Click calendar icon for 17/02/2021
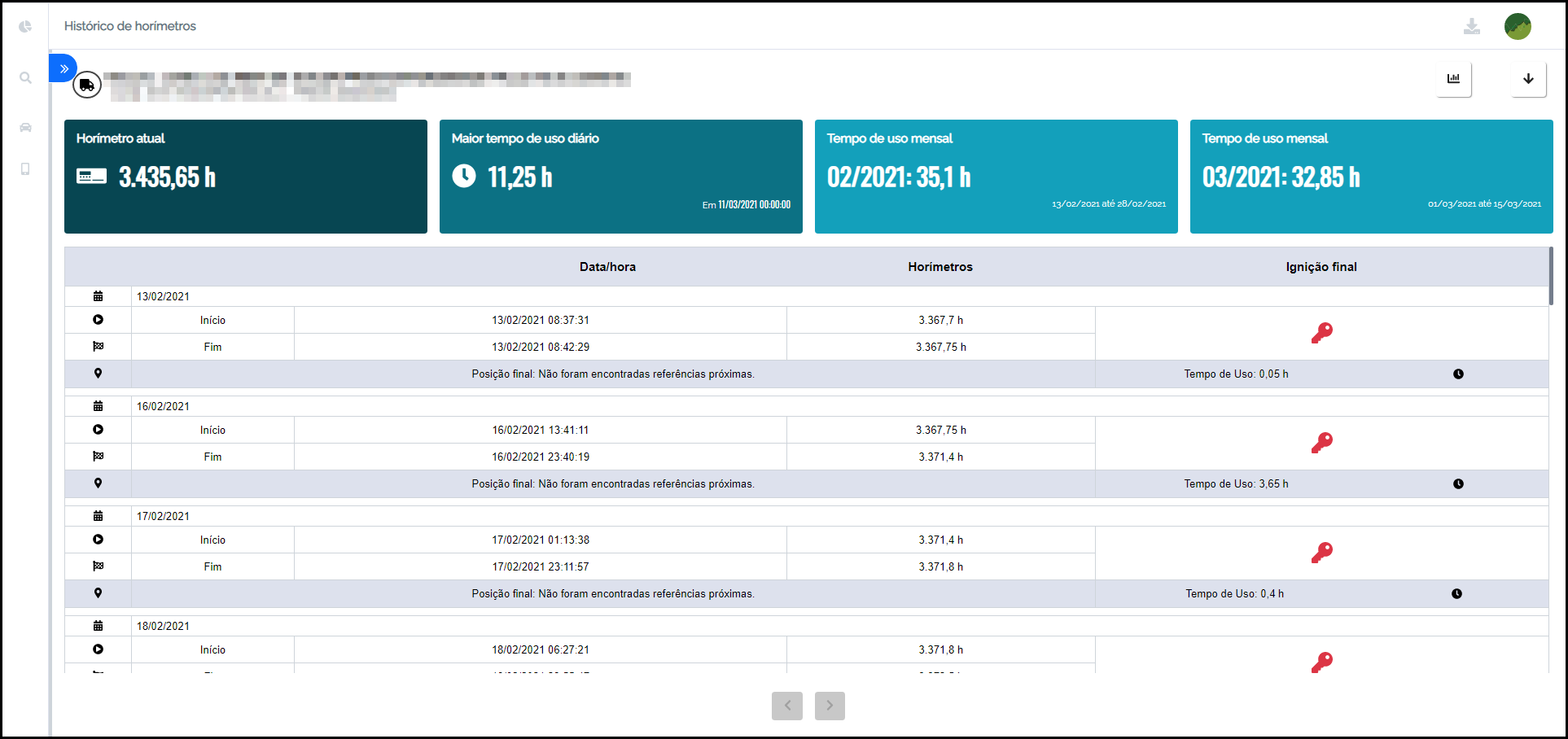 pyautogui.click(x=98, y=516)
